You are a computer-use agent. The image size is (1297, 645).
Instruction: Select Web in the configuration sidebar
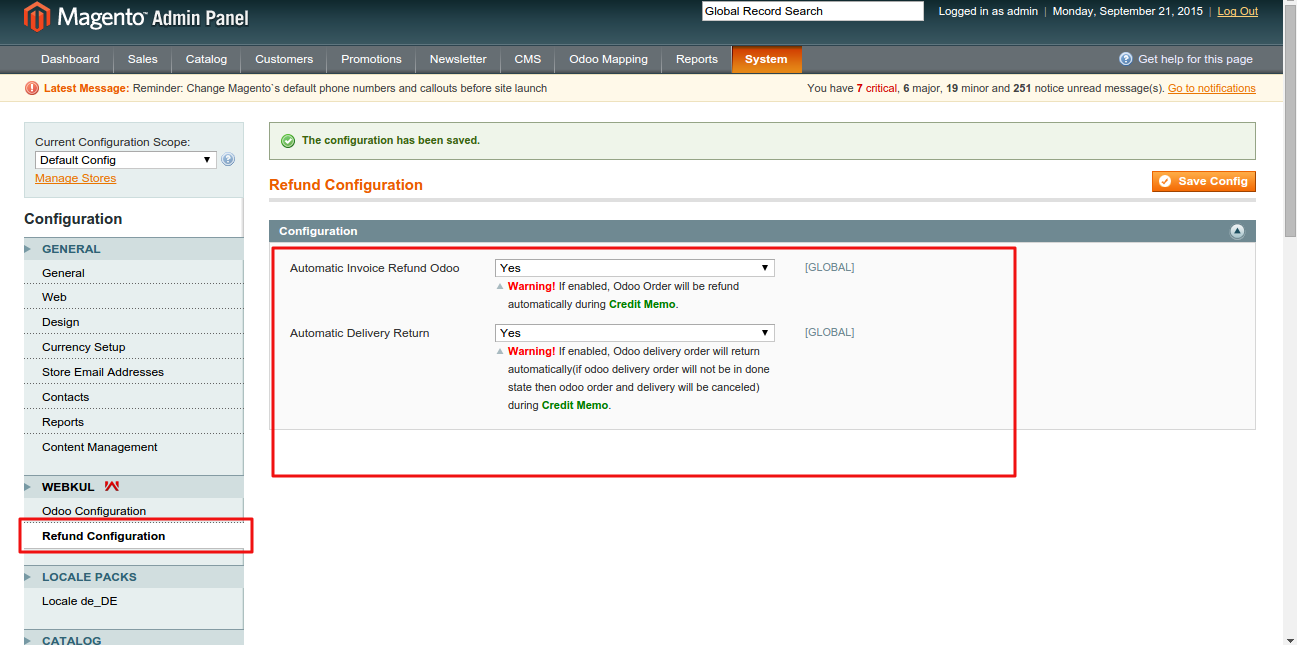pos(54,297)
